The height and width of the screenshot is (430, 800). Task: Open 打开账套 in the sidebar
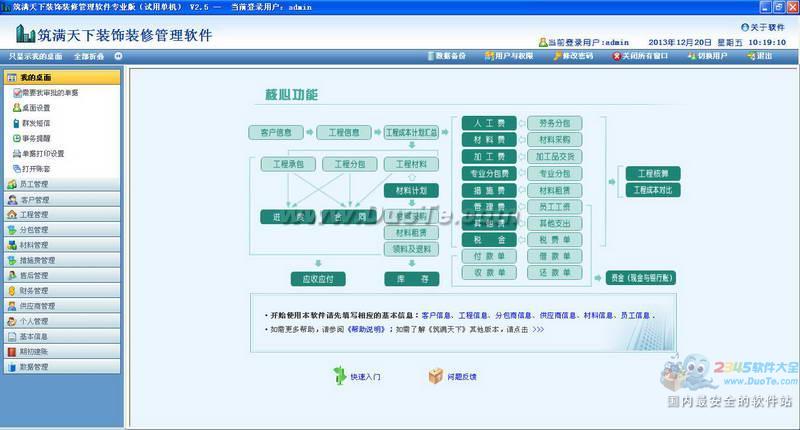tap(32, 169)
